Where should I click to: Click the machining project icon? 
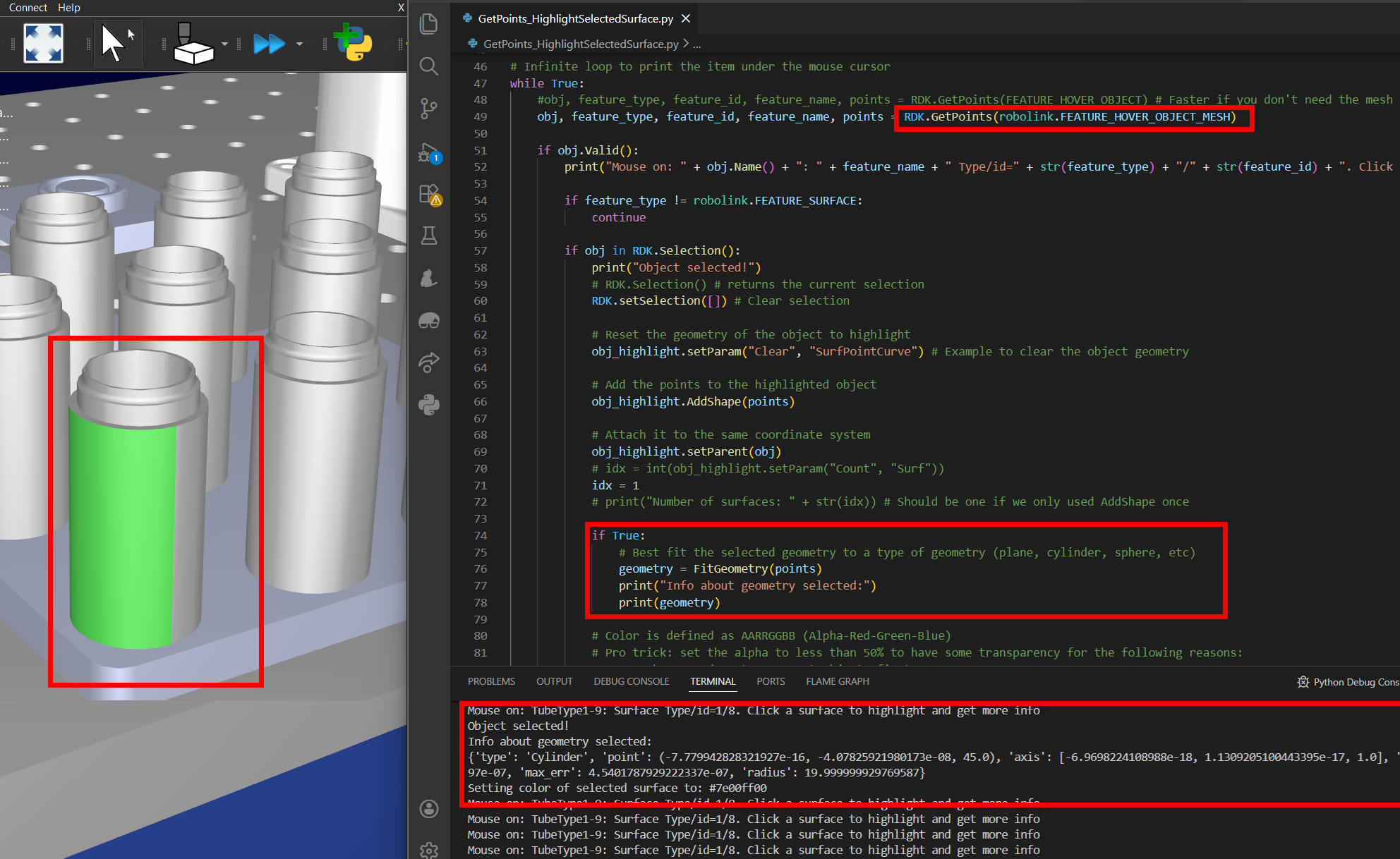point(193,44)
